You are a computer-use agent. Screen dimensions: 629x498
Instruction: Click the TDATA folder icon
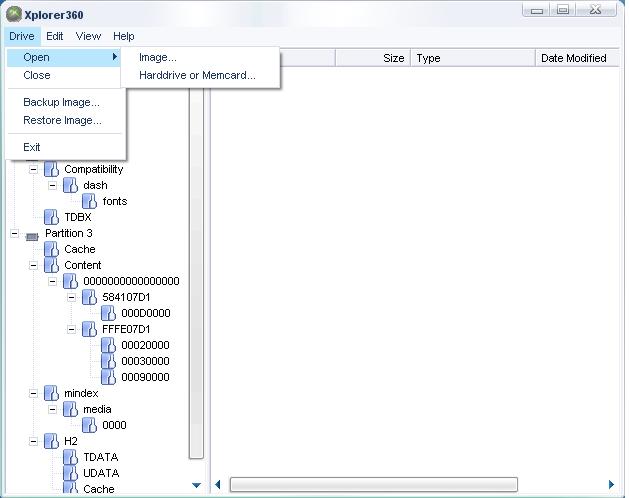pos(71,457)
